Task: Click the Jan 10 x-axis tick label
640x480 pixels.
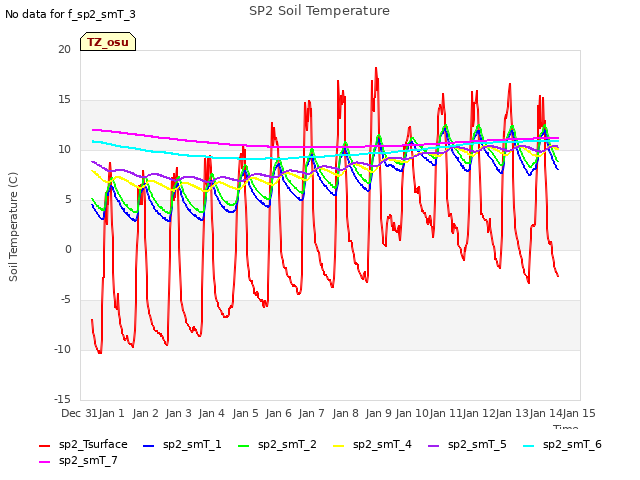Action: [412, 413]
